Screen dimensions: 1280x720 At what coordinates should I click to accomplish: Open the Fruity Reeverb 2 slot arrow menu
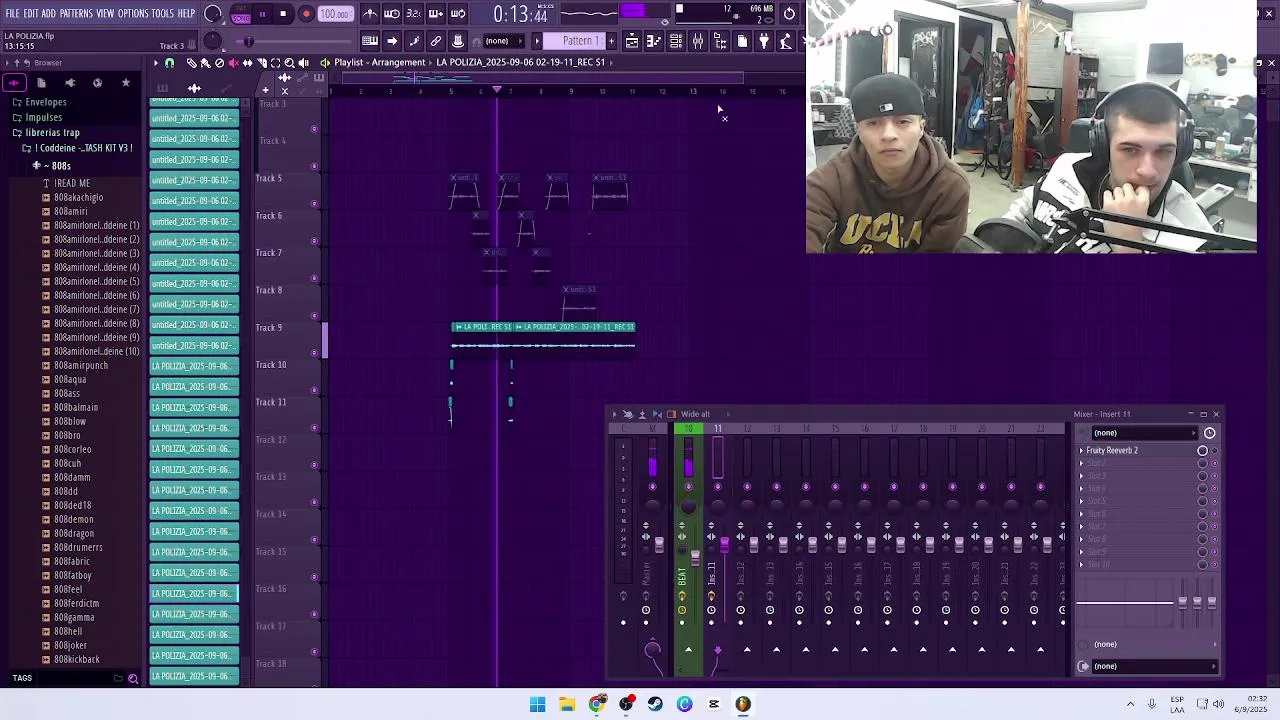[1081, 451]
